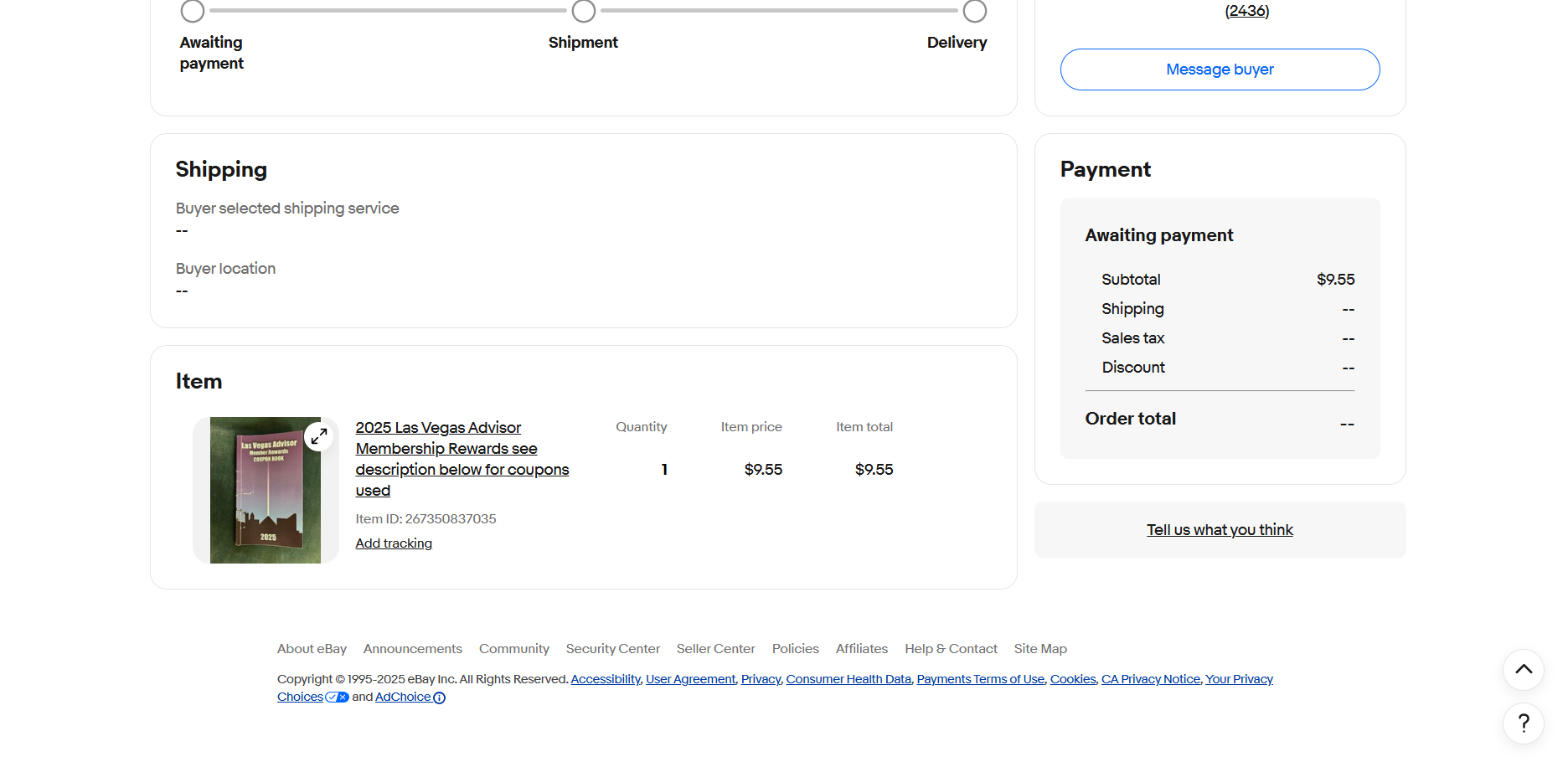Click the Buyer location label
This screenshot has height=762, width=1568.
click(x=225, y=269)
